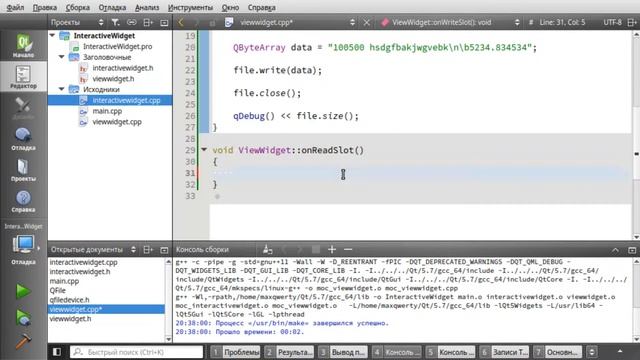Maximize the build console panel
The width and height of the screenshot is (640, 360).
632,250
